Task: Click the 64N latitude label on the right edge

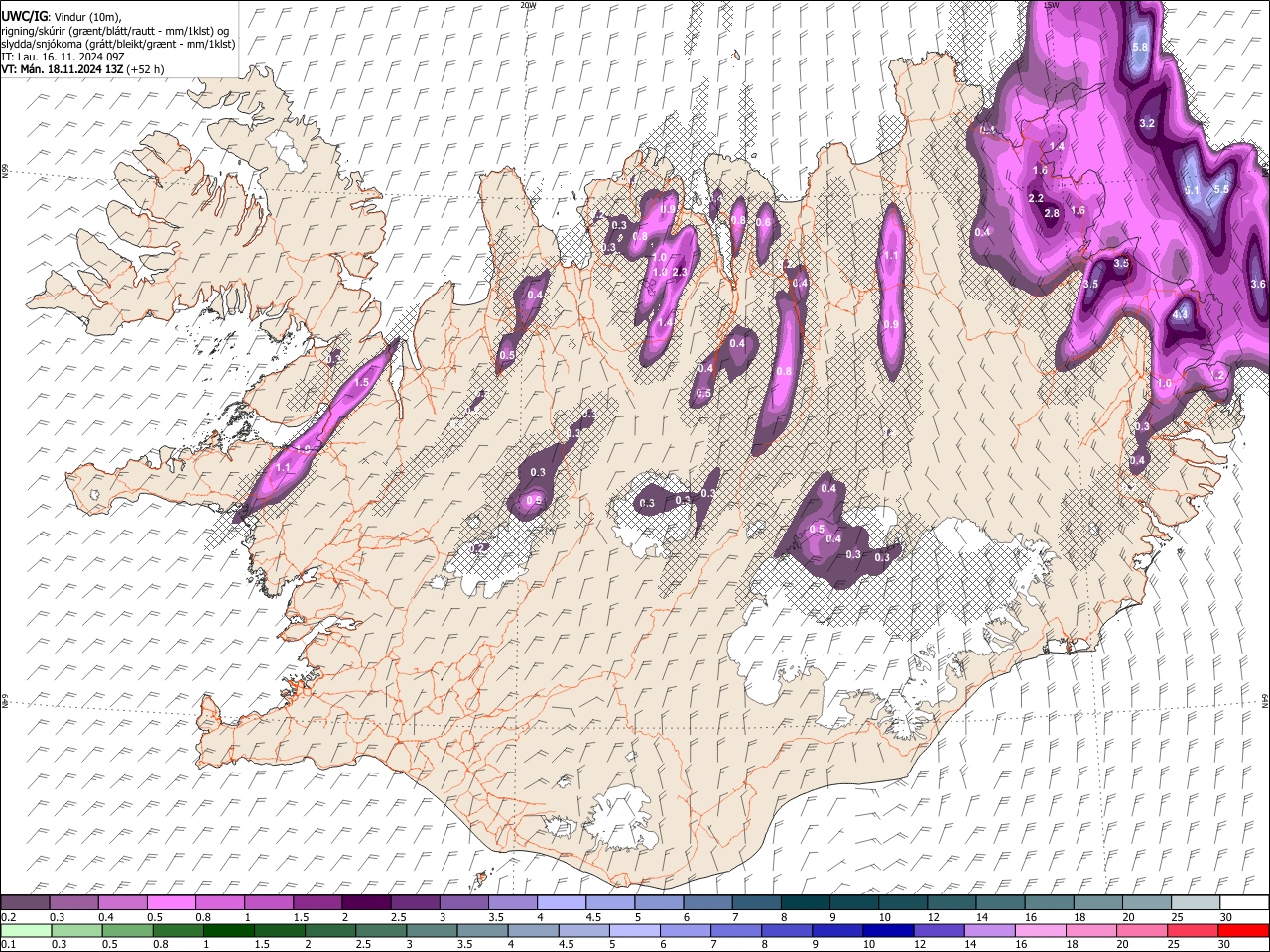Action: click(x=1266, y=699)
